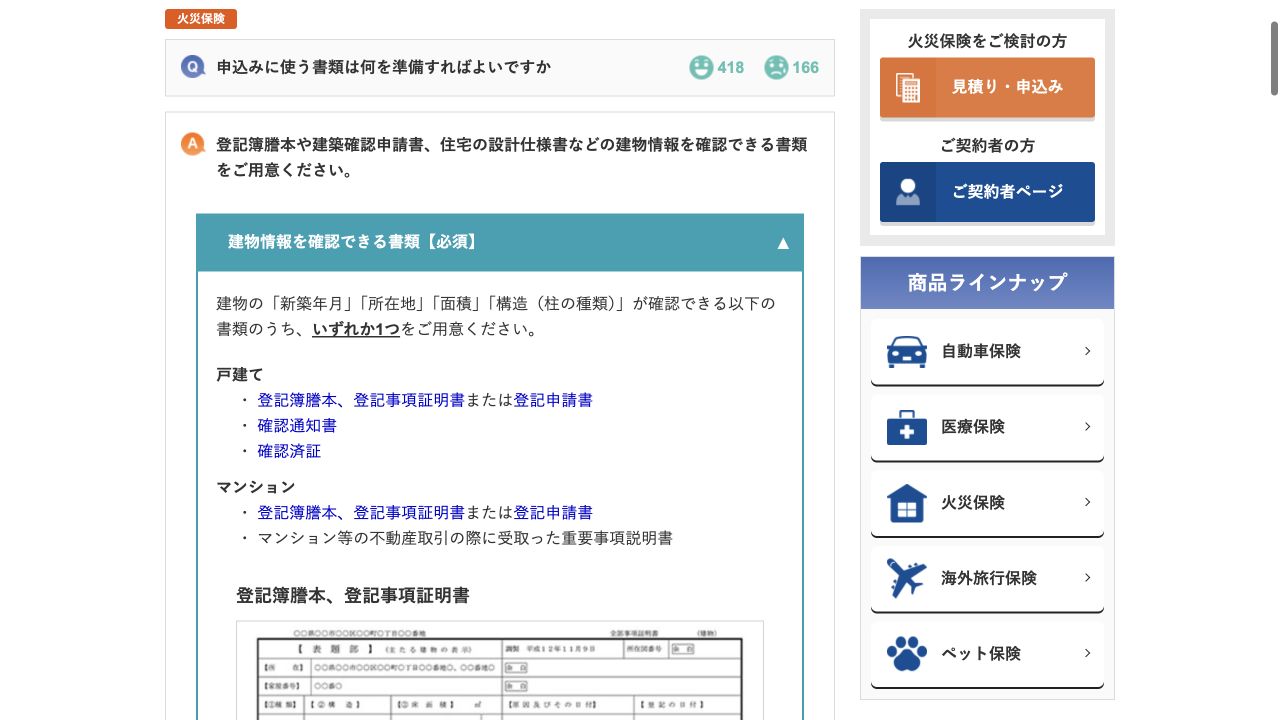Screen dimensions: 1280x720
Task: Click the person icon on ご契約者ページ
Action: [x=908, y=191]
